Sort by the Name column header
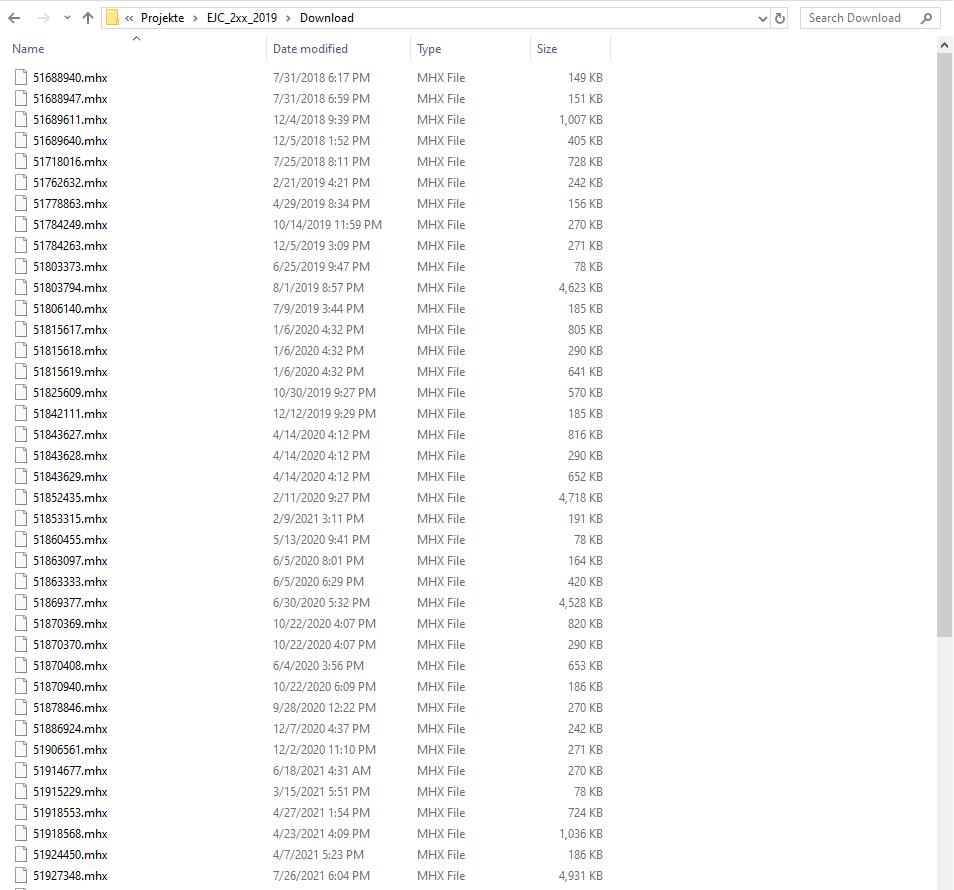This screenshot has width=954, height=890. click(28, 49)
